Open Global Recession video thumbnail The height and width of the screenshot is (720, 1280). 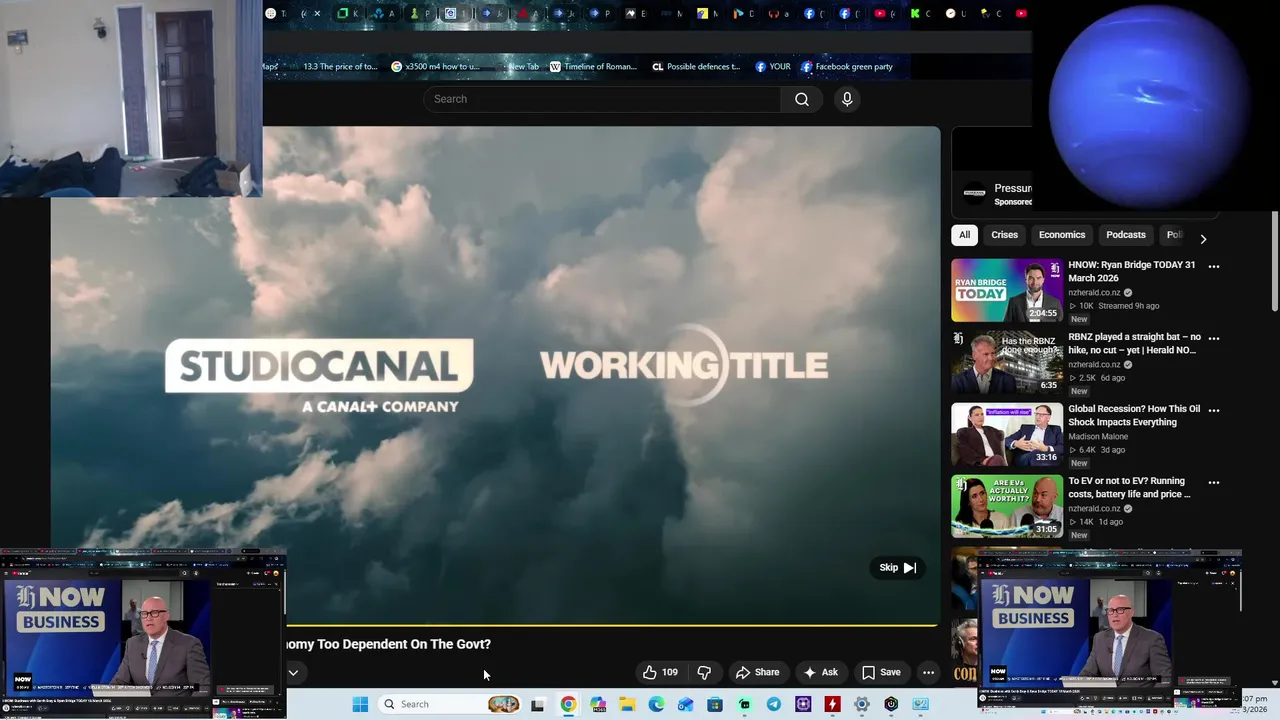[x=1007, y=435]
